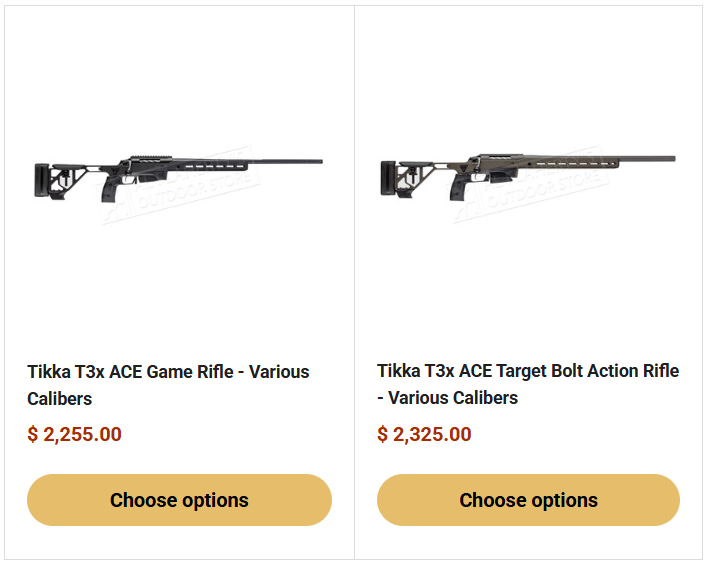Click "- Various Calibers" under Target rifle title

[448, 398]
